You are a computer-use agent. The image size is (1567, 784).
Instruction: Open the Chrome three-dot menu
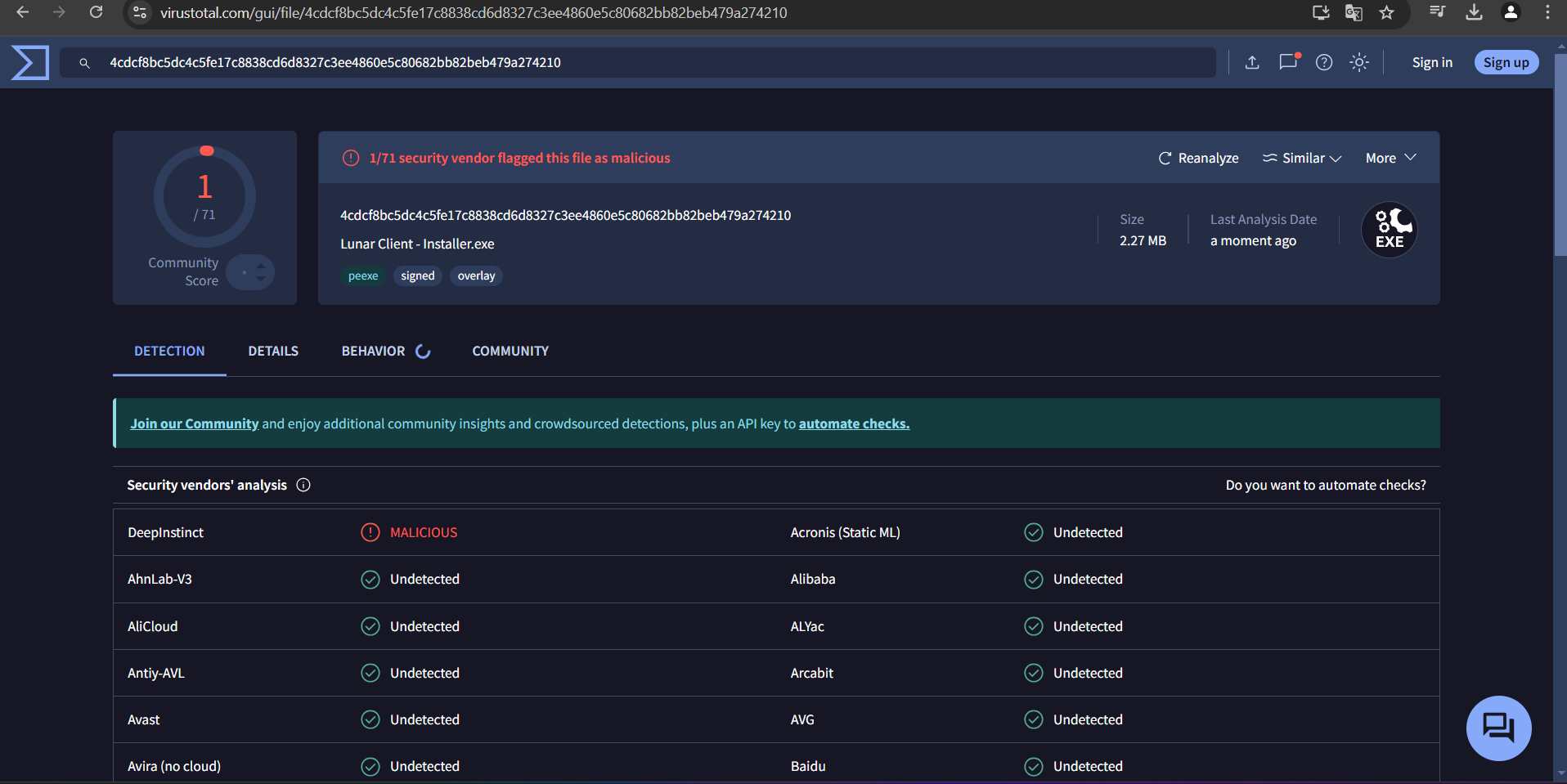tap(1547, 11)
